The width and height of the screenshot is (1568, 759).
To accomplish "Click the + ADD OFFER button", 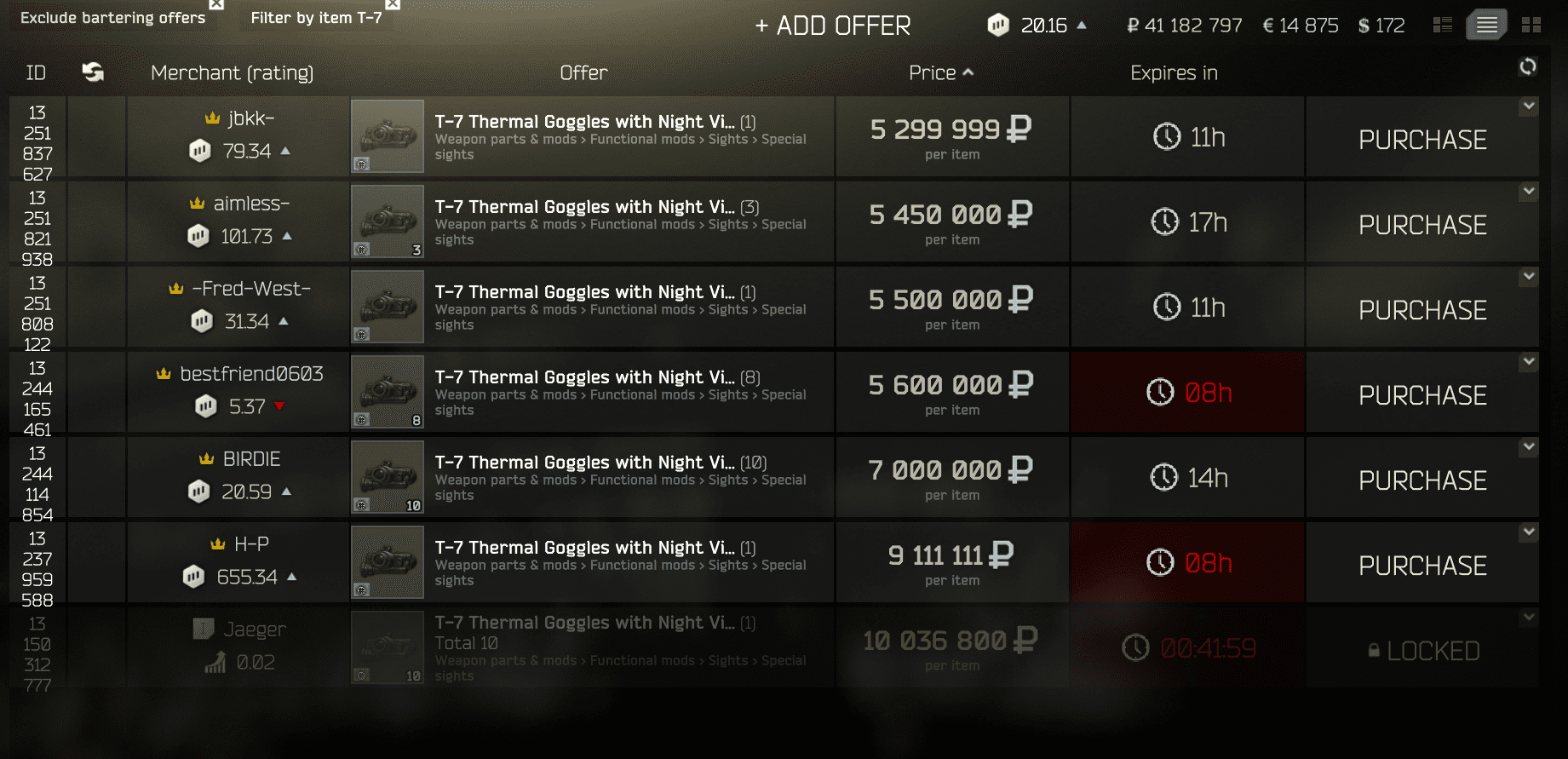I will [x=833, y=26].
